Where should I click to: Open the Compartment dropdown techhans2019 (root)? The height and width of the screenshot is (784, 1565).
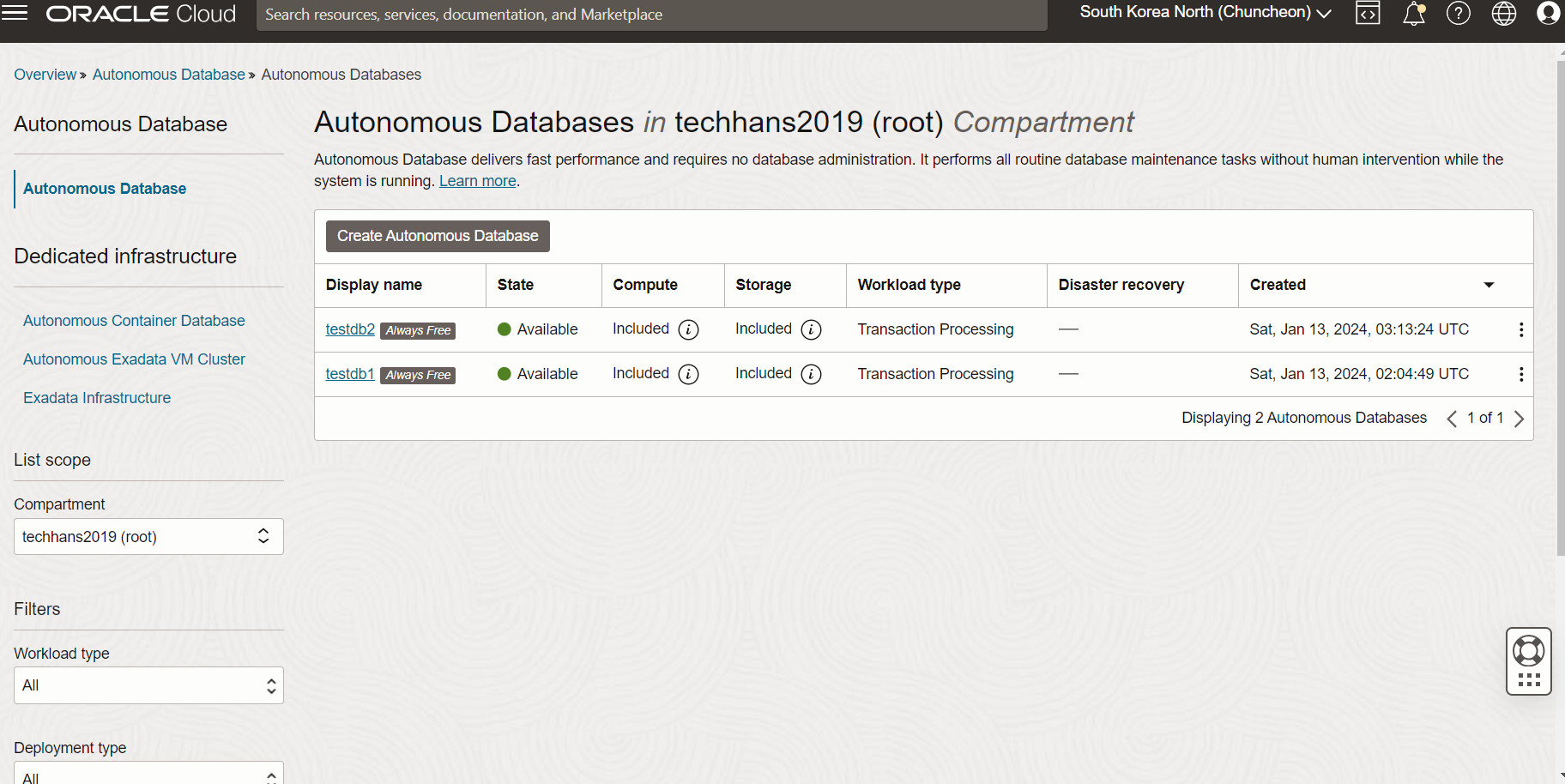click(148, 537)
